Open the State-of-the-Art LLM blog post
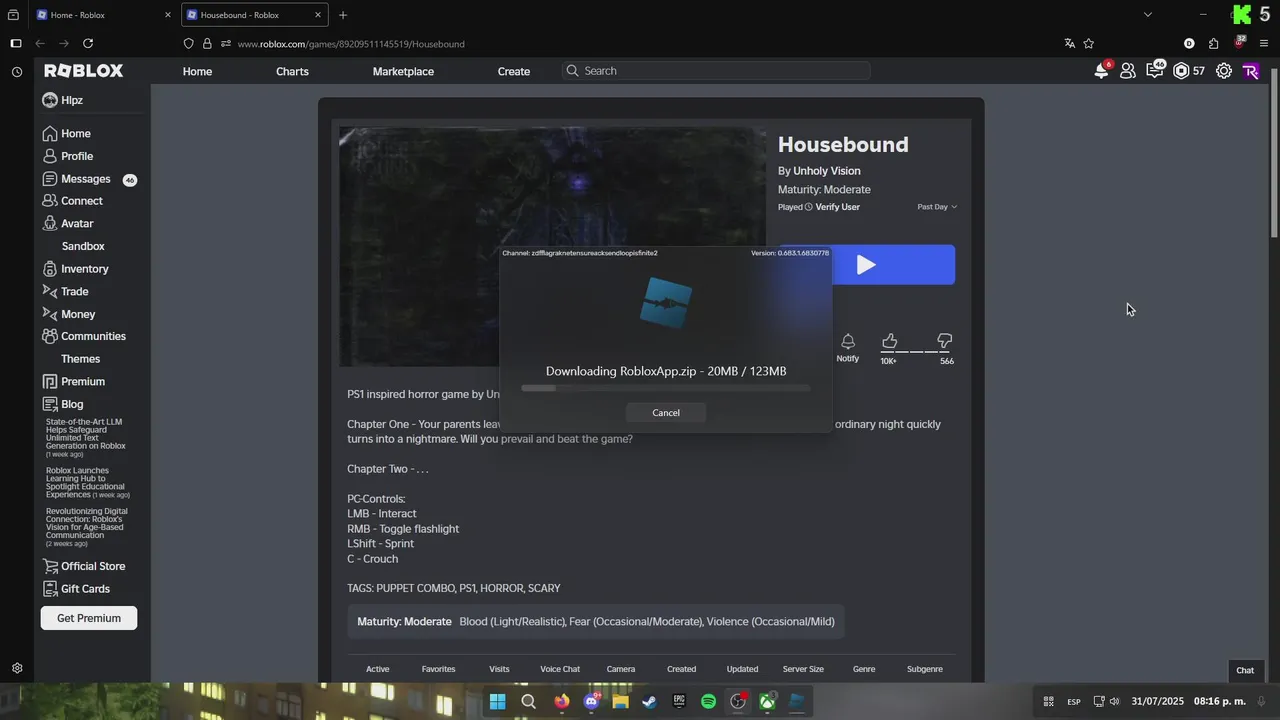Screen dimensions: 1280x720 coord(86,436)
